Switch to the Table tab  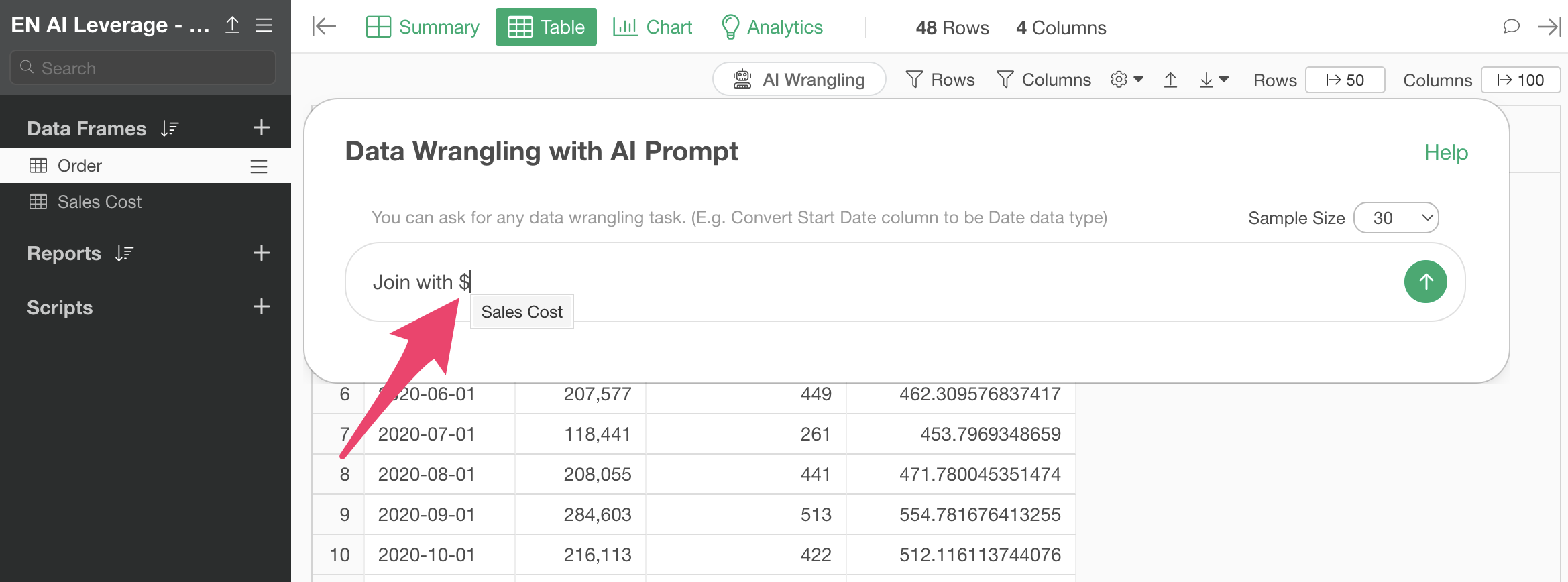point(546,27)
